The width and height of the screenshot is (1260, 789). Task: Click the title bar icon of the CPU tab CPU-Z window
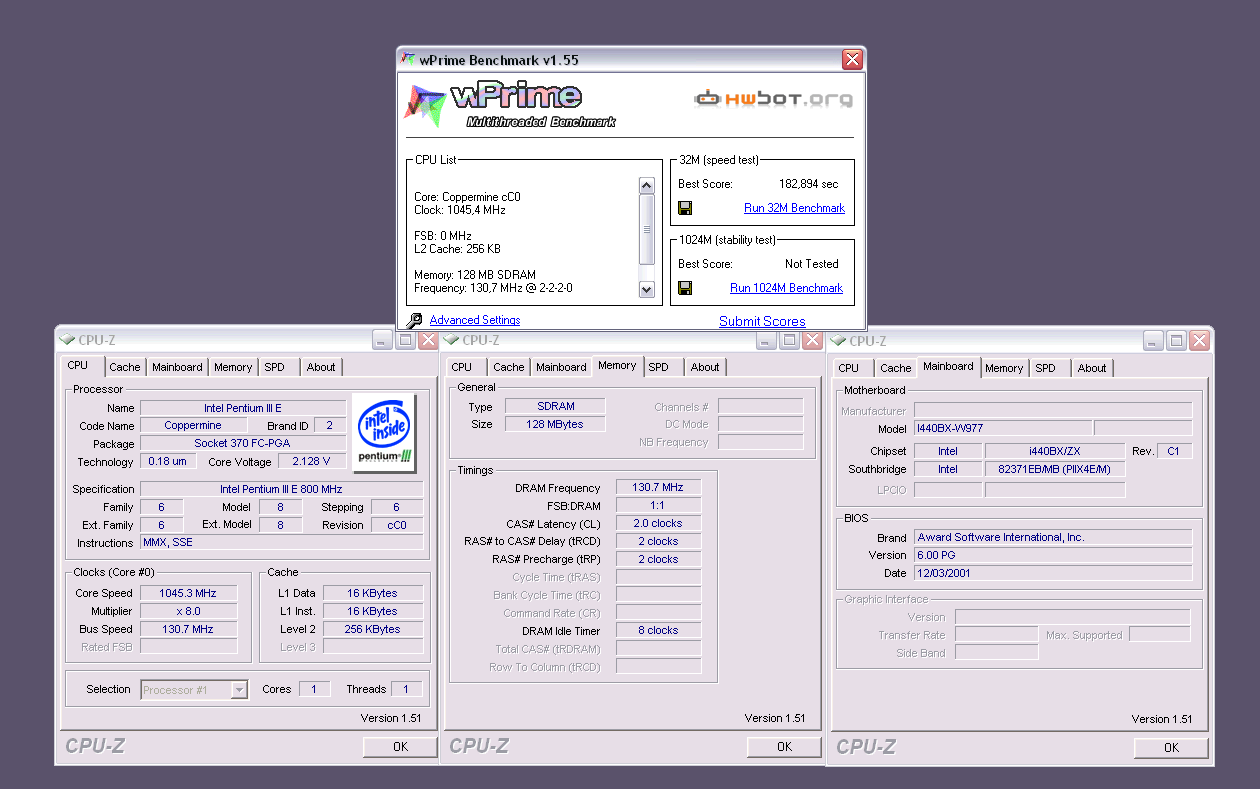point(67,340)
